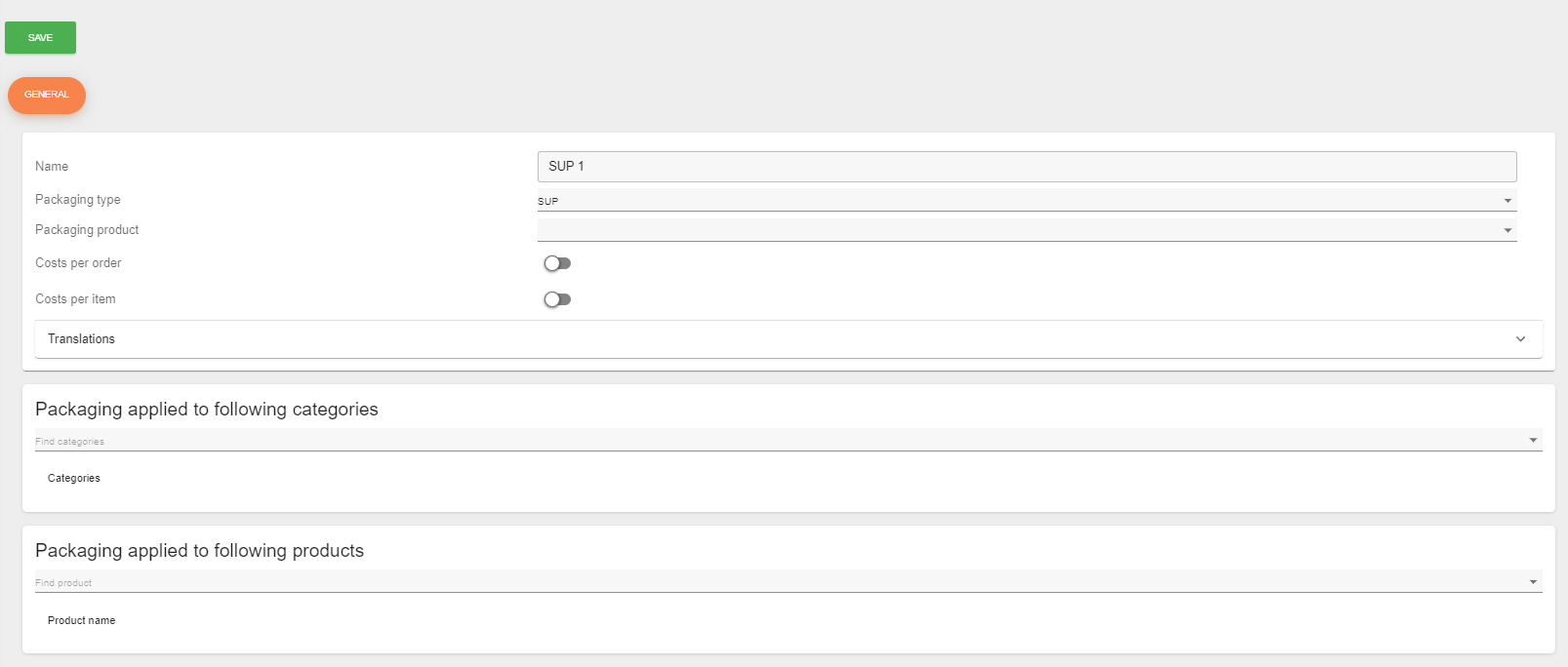Click the Name field containing SUP 1

coord(1025,167)
